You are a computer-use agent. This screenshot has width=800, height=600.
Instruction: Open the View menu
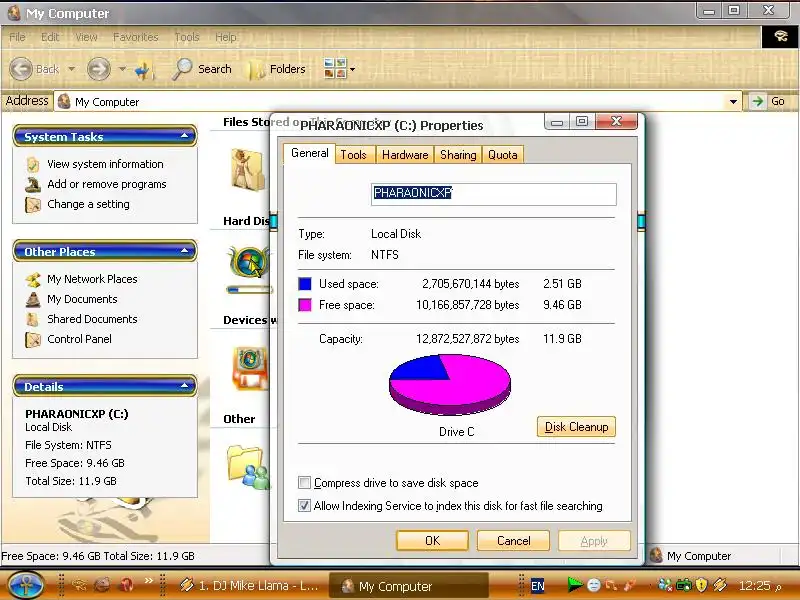(x=86, y=37)
